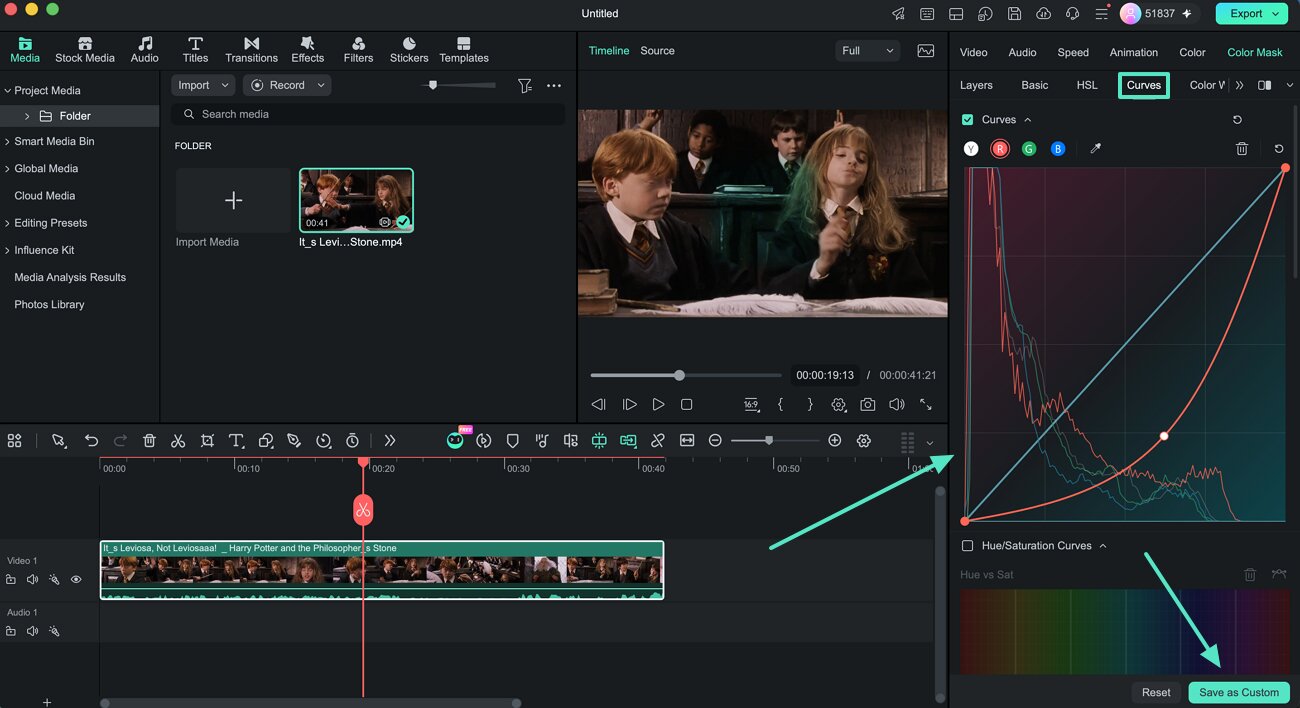Delete selected clip with trash icon
Viewport: 1300px width, 708px height.
pos(149,441)
